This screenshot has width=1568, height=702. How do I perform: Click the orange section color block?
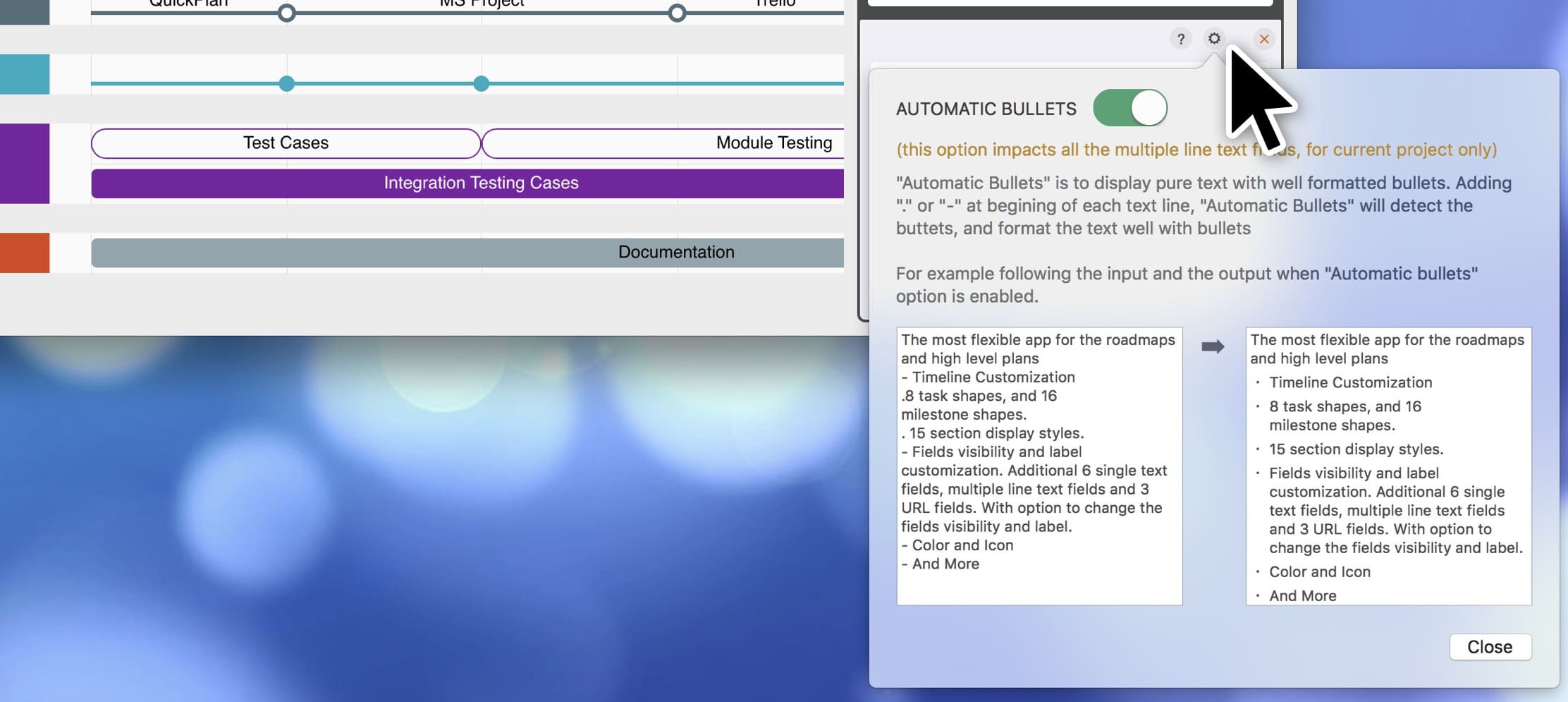pyautogui.click(x=25, y=253)
